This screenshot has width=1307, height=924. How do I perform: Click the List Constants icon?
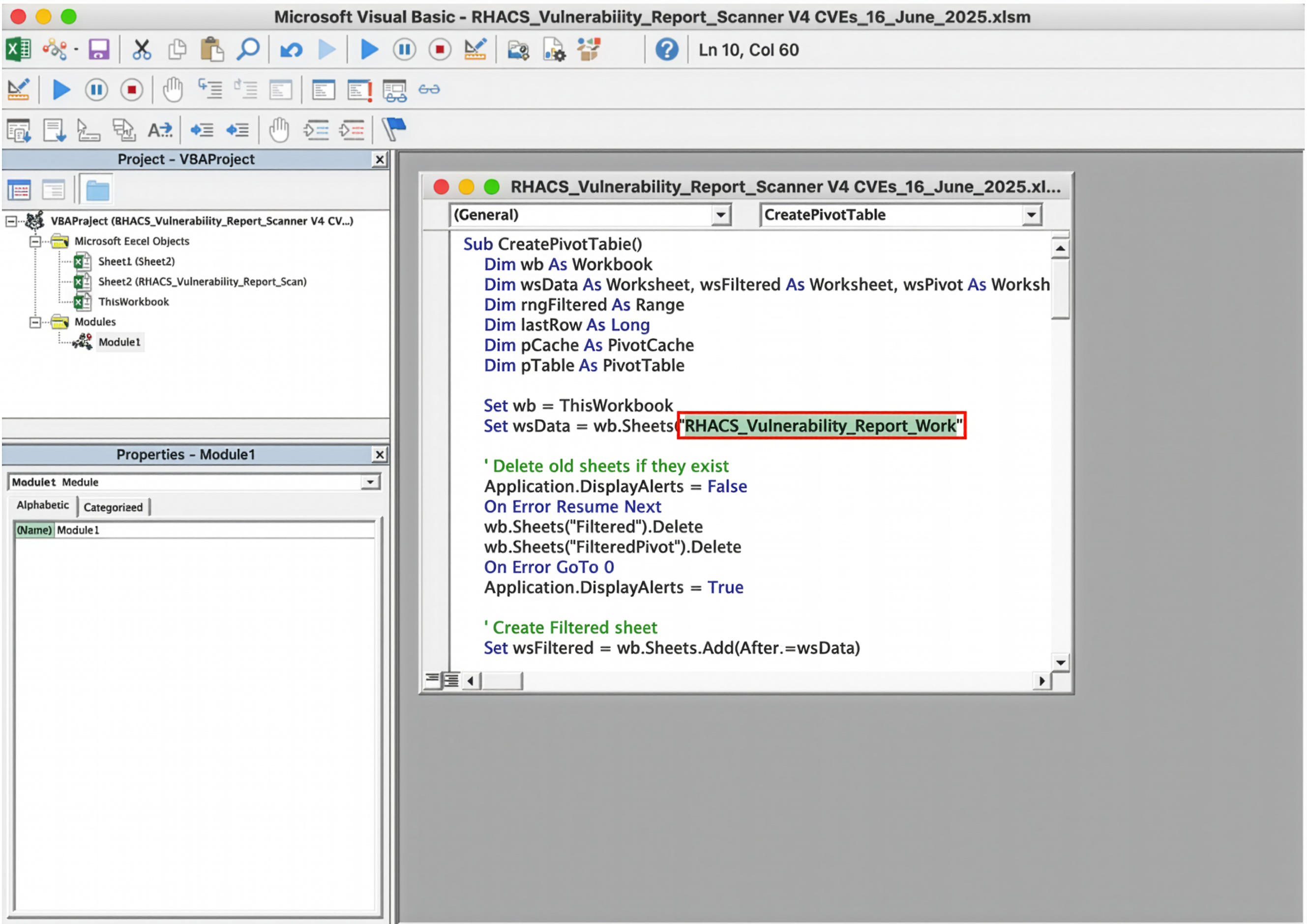pyautogui.click(x=55, y=130)
